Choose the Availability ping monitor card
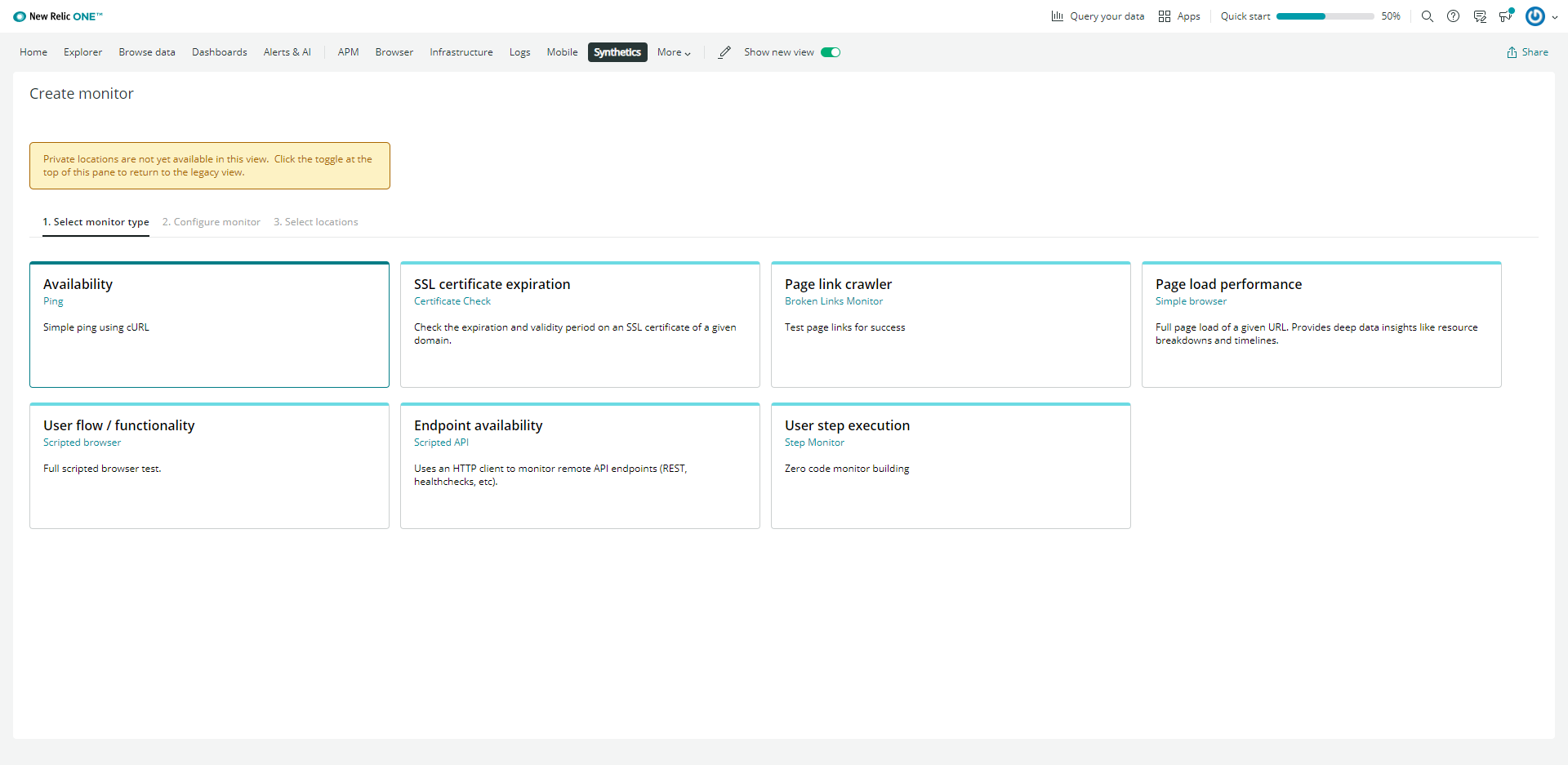The image size is (1568, 765). pos(209,325)
